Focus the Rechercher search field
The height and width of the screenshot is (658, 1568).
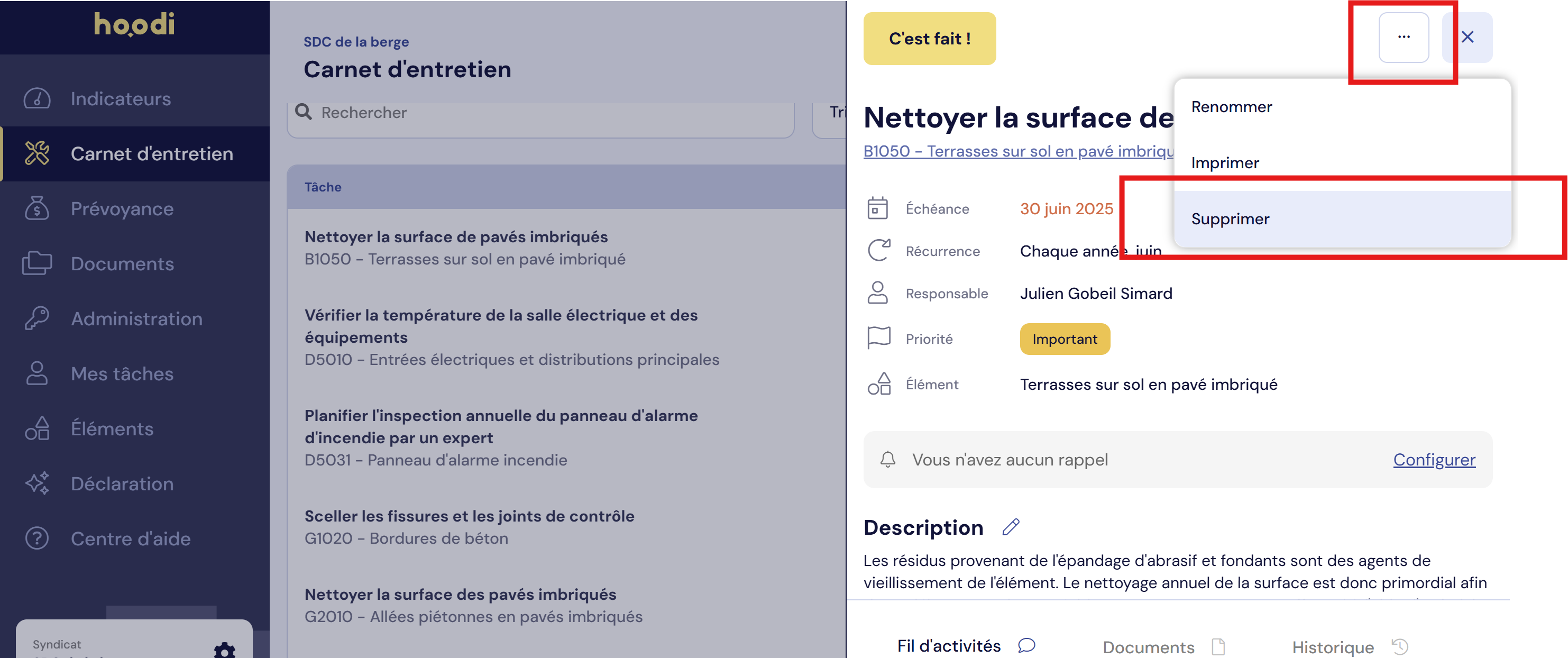point(548,113)
